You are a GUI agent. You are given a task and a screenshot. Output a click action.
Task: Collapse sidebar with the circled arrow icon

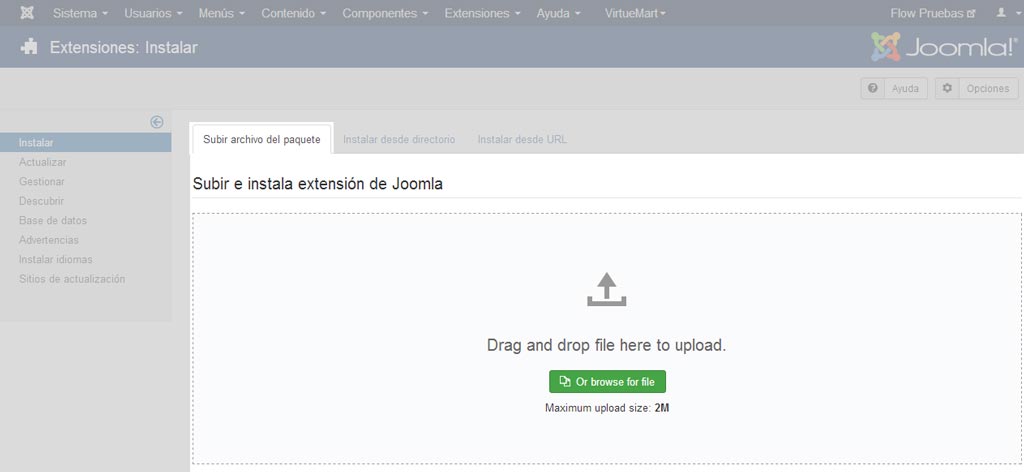coord(157,122)
